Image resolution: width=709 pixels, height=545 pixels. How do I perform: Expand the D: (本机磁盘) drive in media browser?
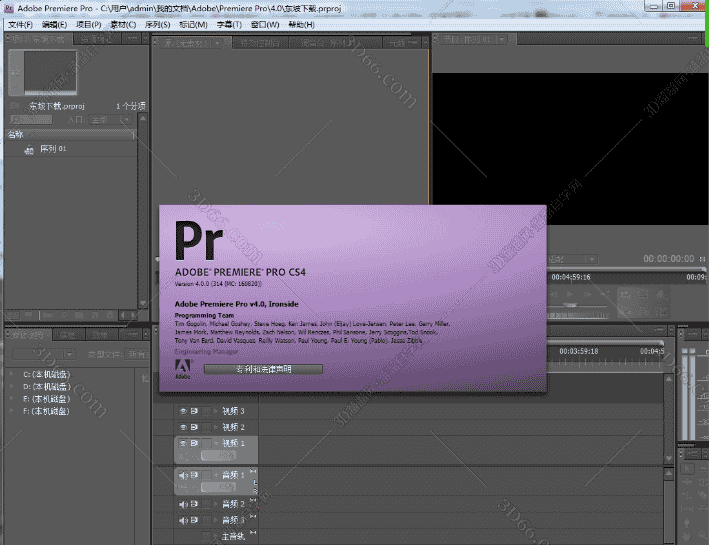11,387
